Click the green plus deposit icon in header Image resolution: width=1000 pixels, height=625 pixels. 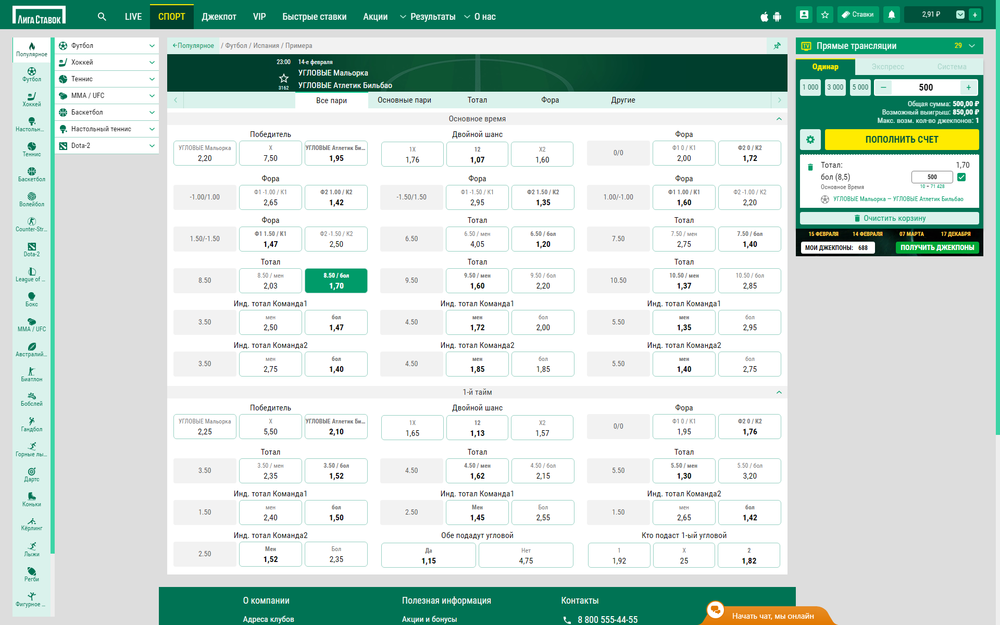(x=974, y=15)
